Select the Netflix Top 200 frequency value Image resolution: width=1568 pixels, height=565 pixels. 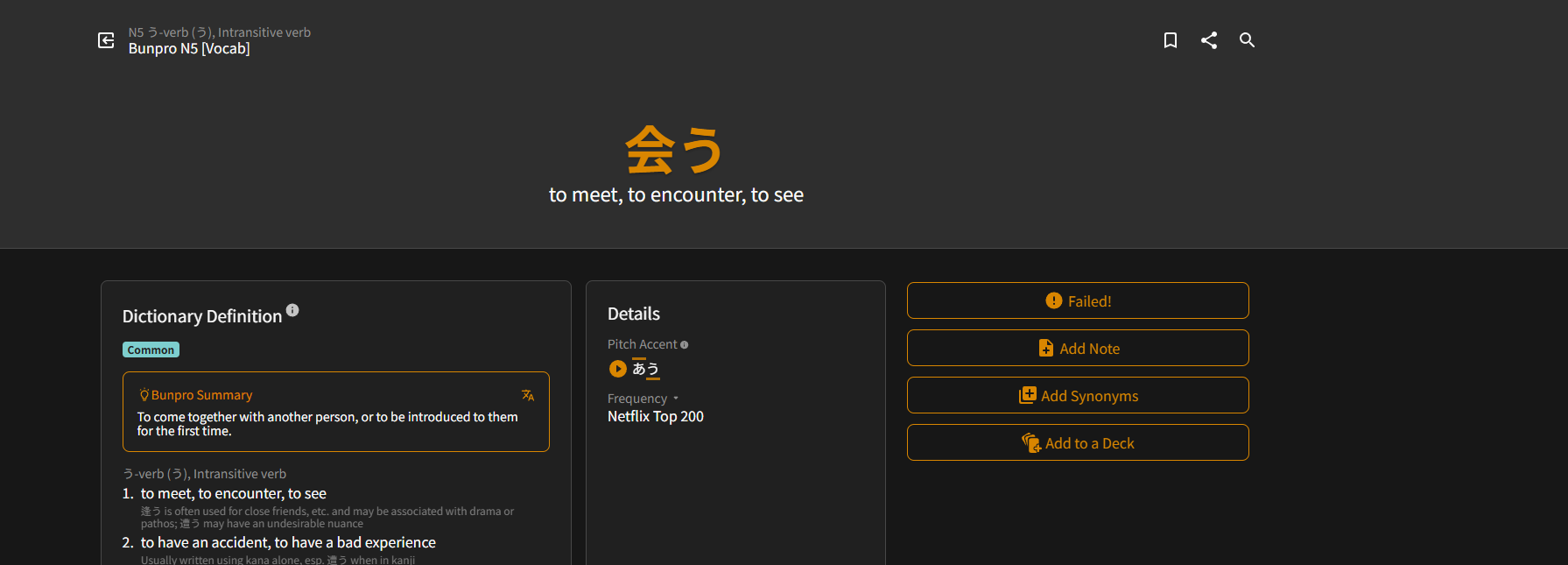point(656,417)
